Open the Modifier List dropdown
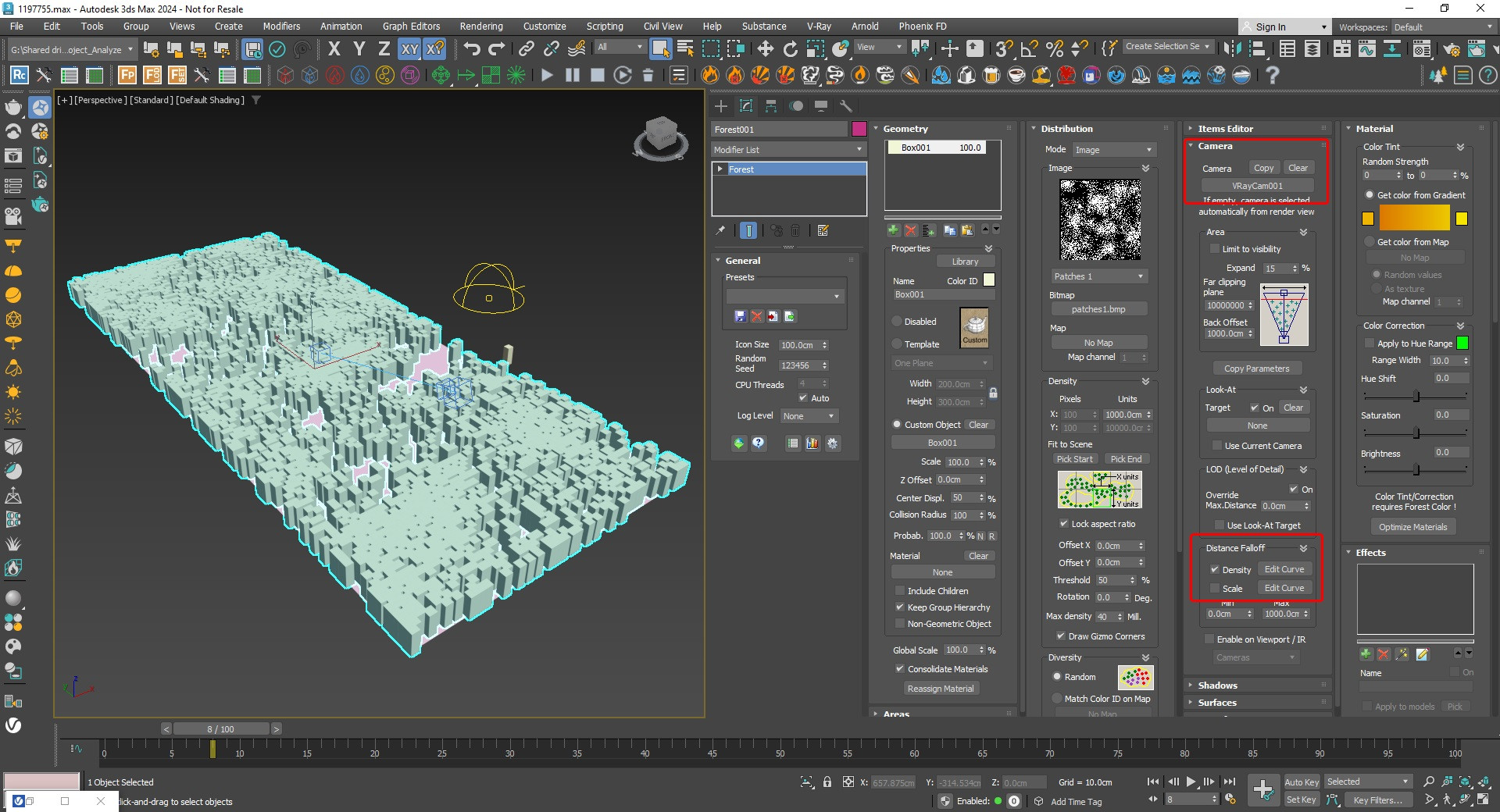This screenshot has height=812, width=1500. tap(789, 150)
